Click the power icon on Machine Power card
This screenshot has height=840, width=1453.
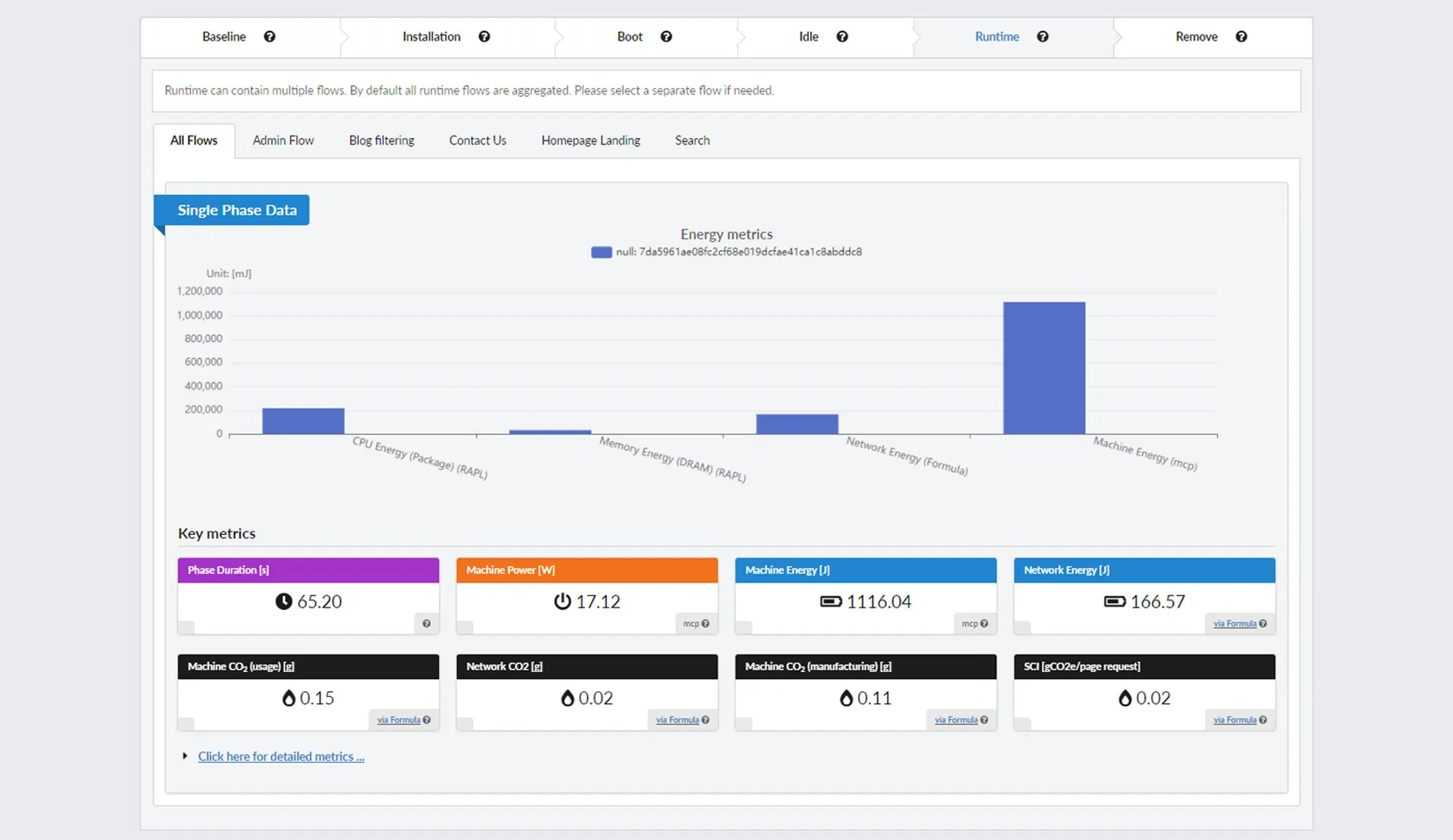[562, 602]
